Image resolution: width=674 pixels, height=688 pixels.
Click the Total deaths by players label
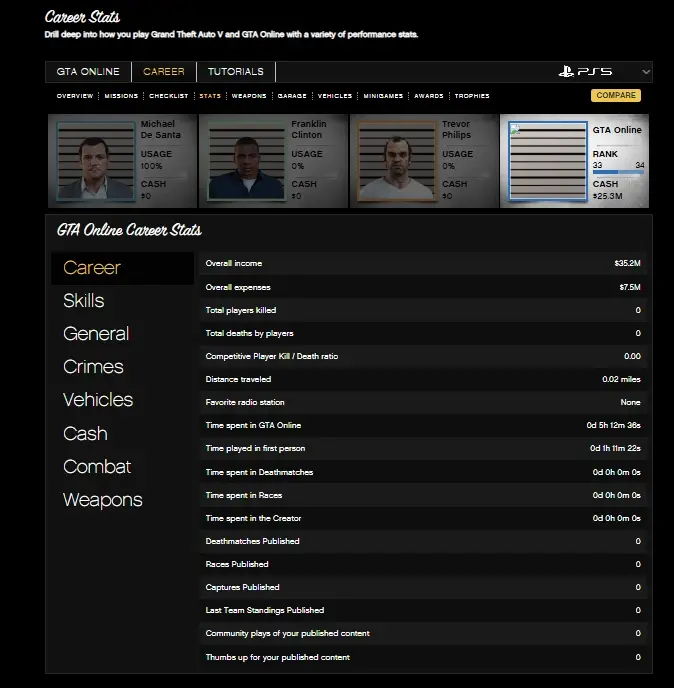[249, 333]
